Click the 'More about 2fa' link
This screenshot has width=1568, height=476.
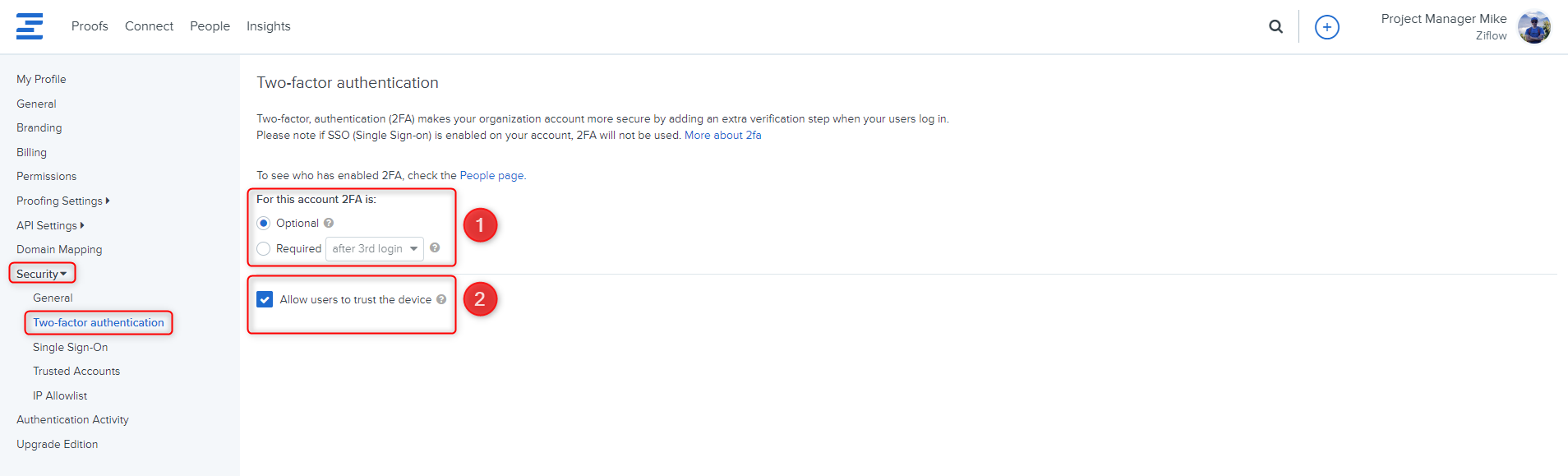tap(722, 135)
